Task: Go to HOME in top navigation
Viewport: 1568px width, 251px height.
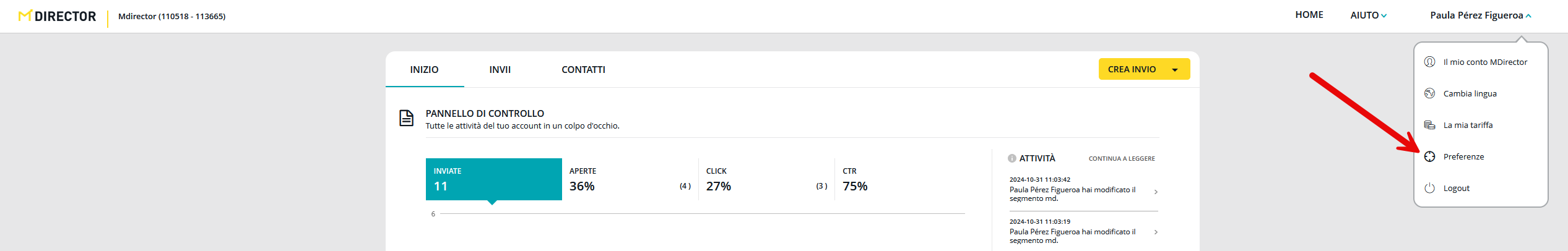Action: coord(1309,15)
